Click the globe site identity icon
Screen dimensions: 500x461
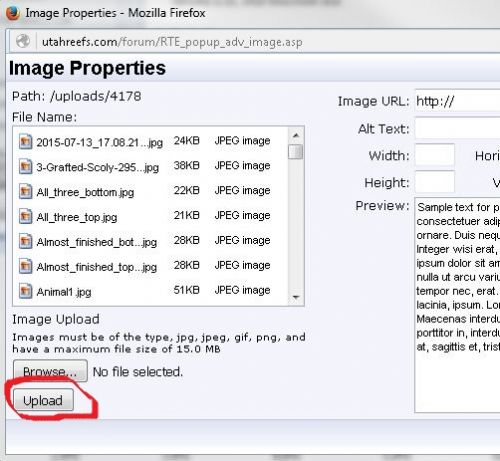point(23,41)
